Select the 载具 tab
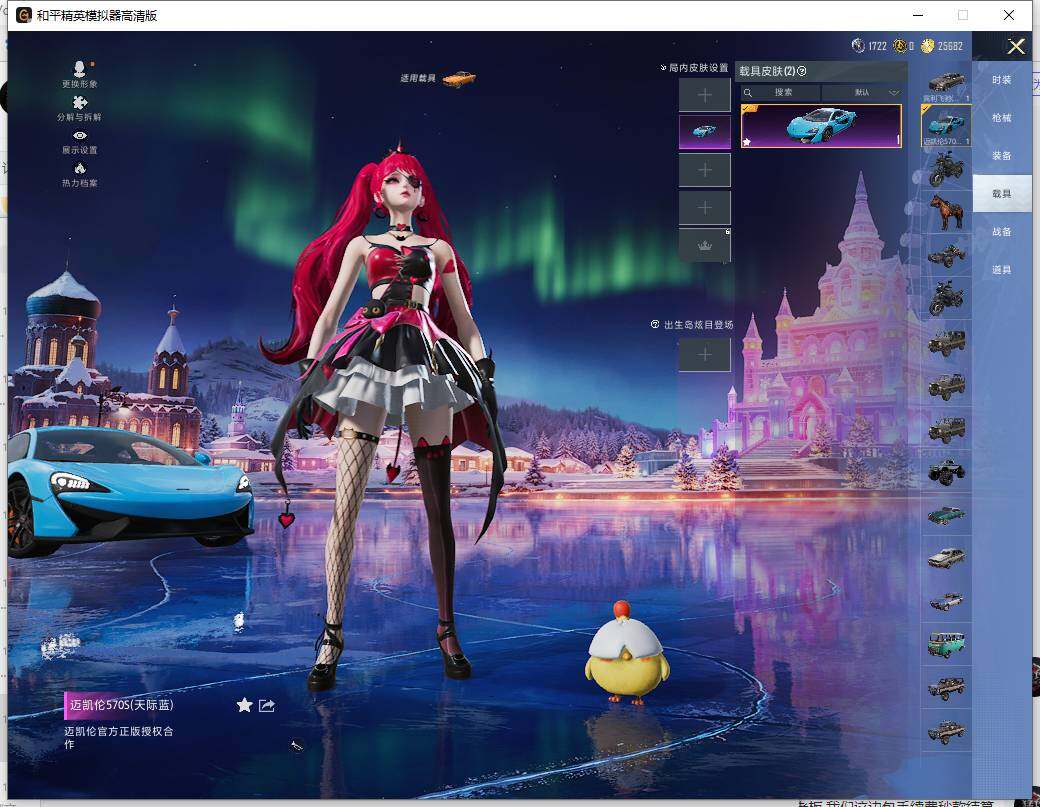Screen dimensions: 1040x807 (1002, 194)
